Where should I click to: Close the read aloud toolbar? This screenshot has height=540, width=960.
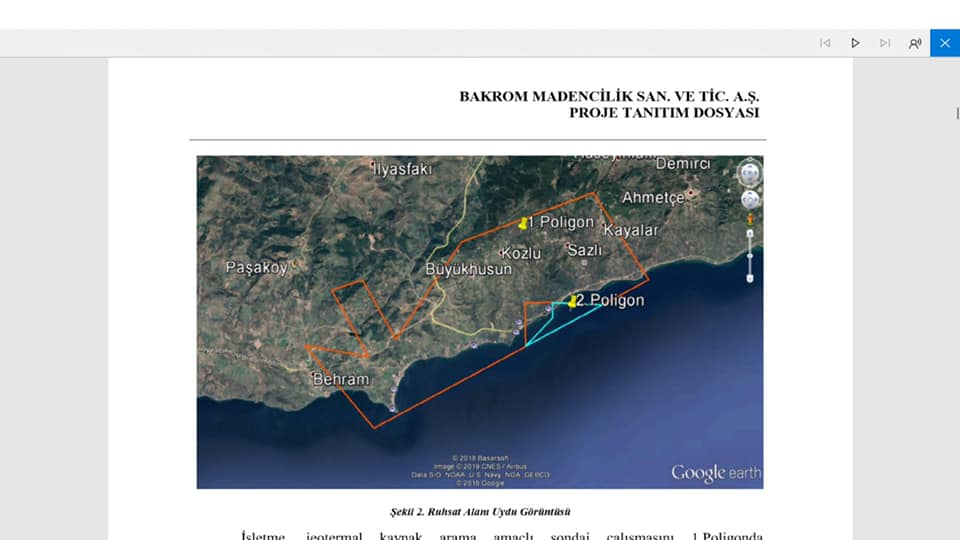tap(945, 43)
